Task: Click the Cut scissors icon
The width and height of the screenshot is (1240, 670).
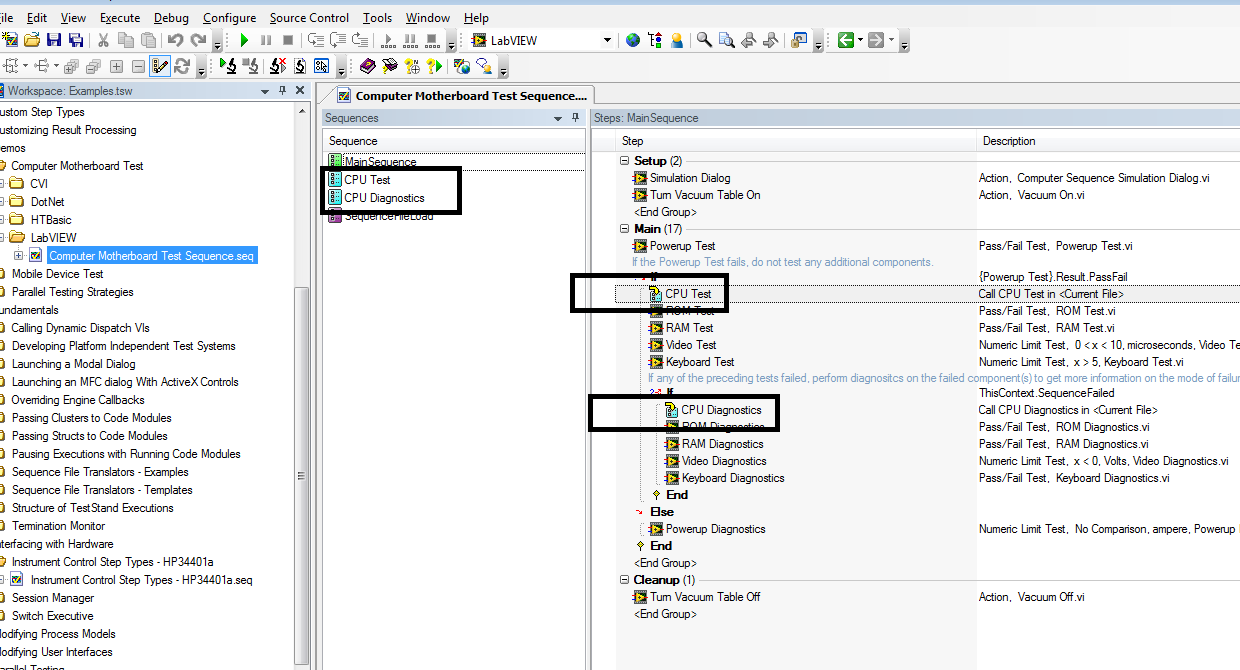Action: 103,40
